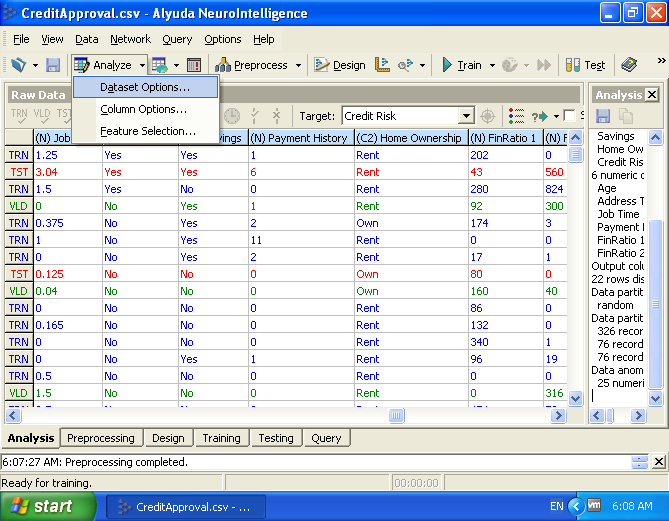Click the architecture search icon
The width and height of the screenshot is (669, 521).
pos(405,65)
